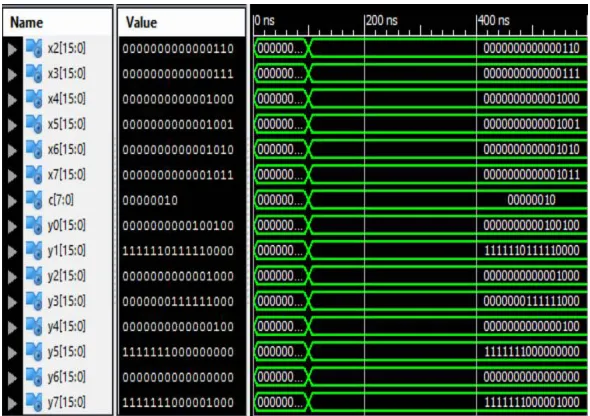Screen dimensions: 590x416
Task: Click the Value column header
Action: point(182,22)
